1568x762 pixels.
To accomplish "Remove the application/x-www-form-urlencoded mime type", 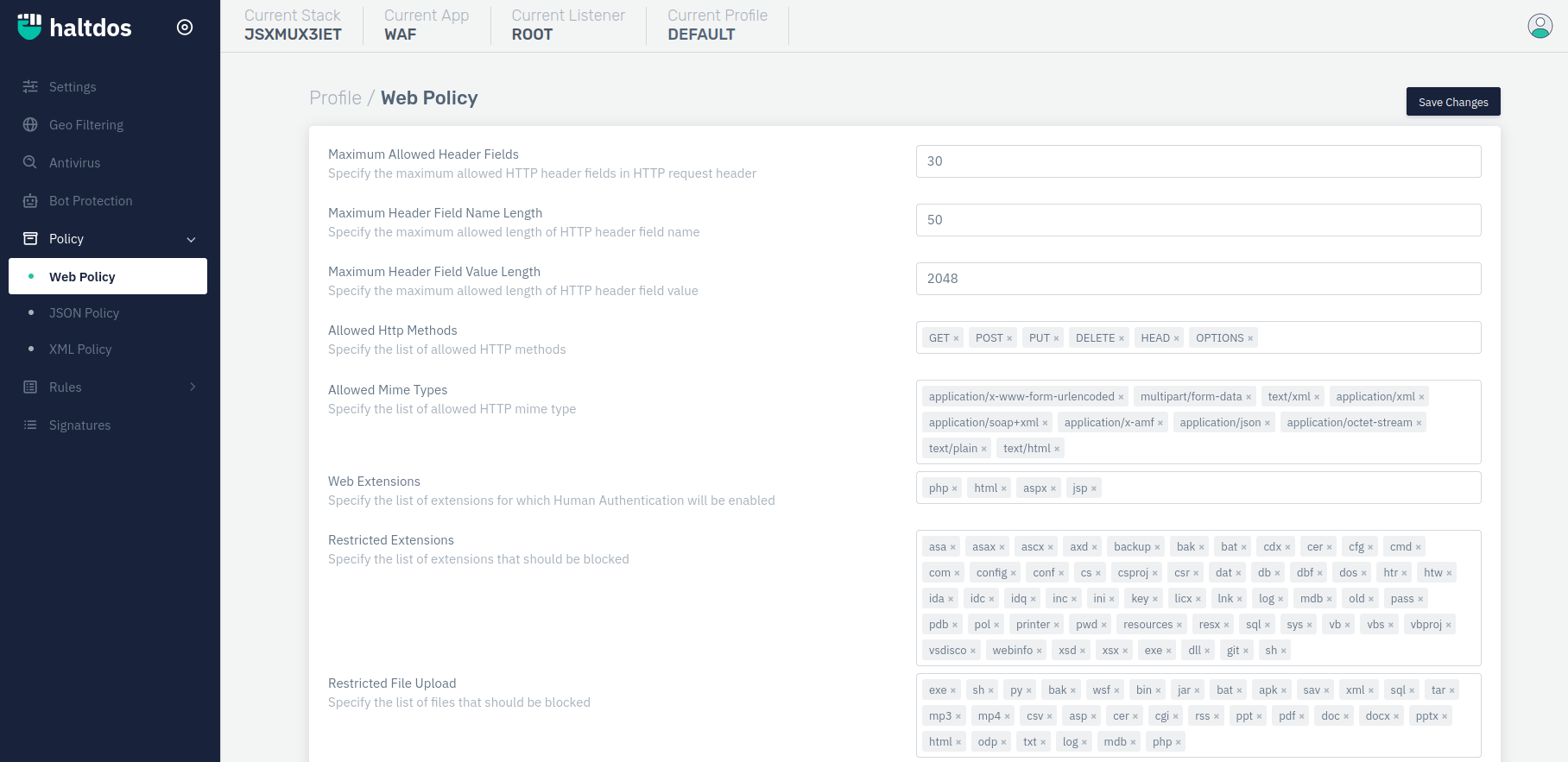I will click(x=1121, y=397).
